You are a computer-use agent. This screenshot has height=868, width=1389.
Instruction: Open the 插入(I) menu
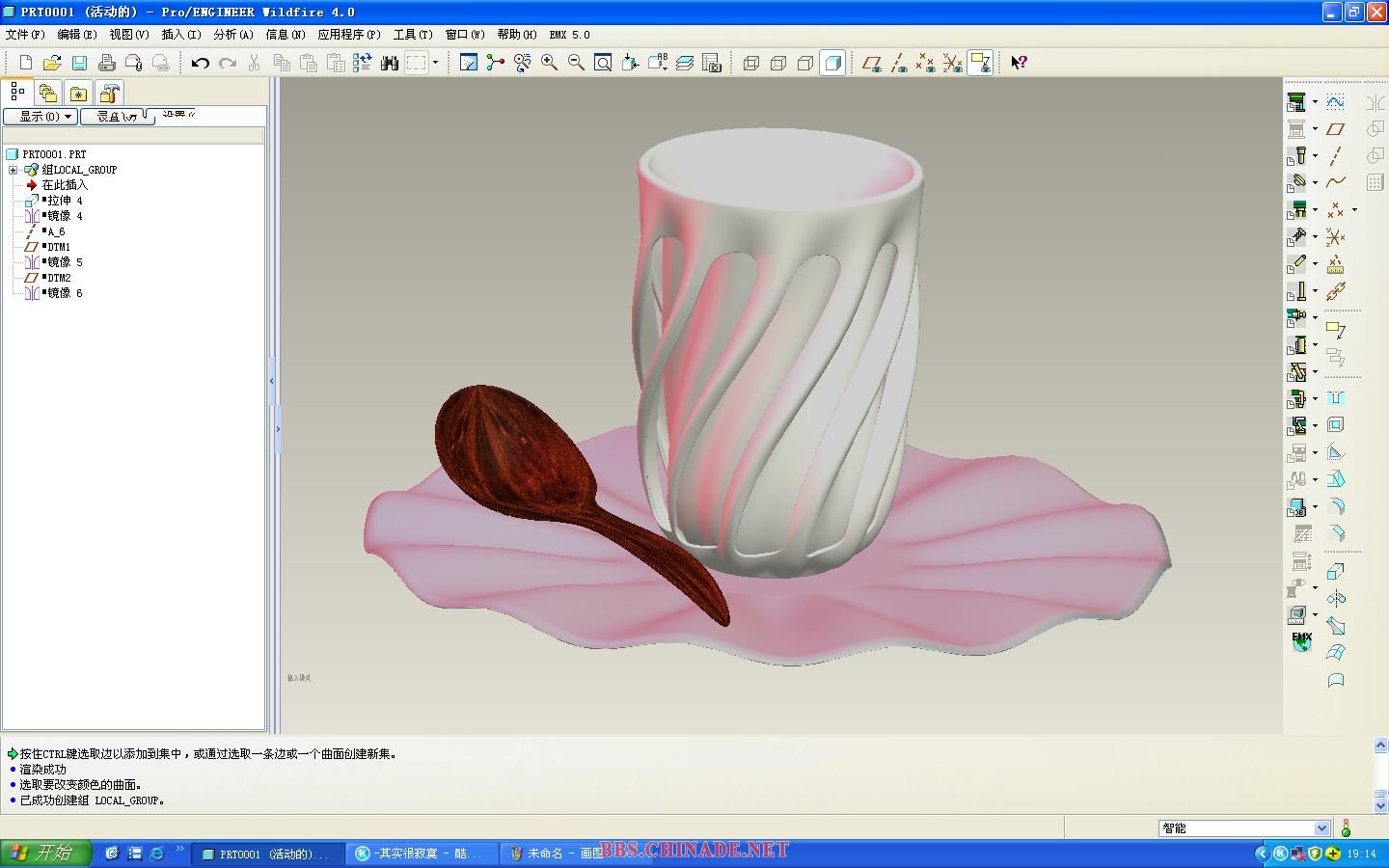tap(180, 35)
